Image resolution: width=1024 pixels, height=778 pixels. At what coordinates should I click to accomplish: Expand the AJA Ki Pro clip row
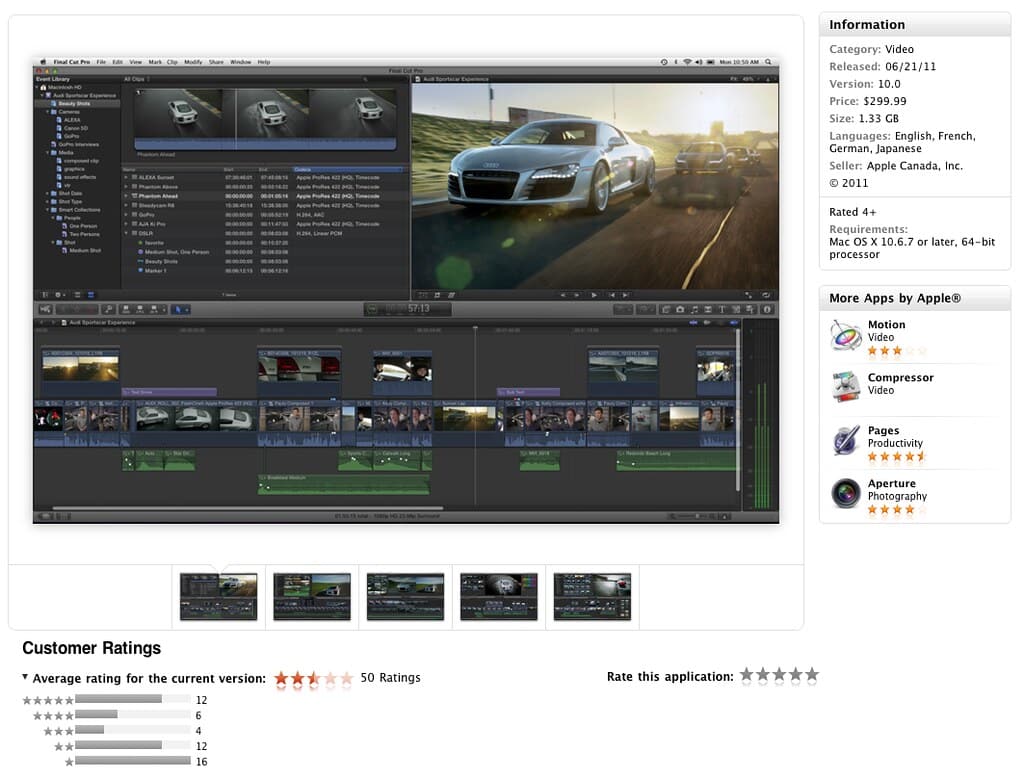click(126, 224)
